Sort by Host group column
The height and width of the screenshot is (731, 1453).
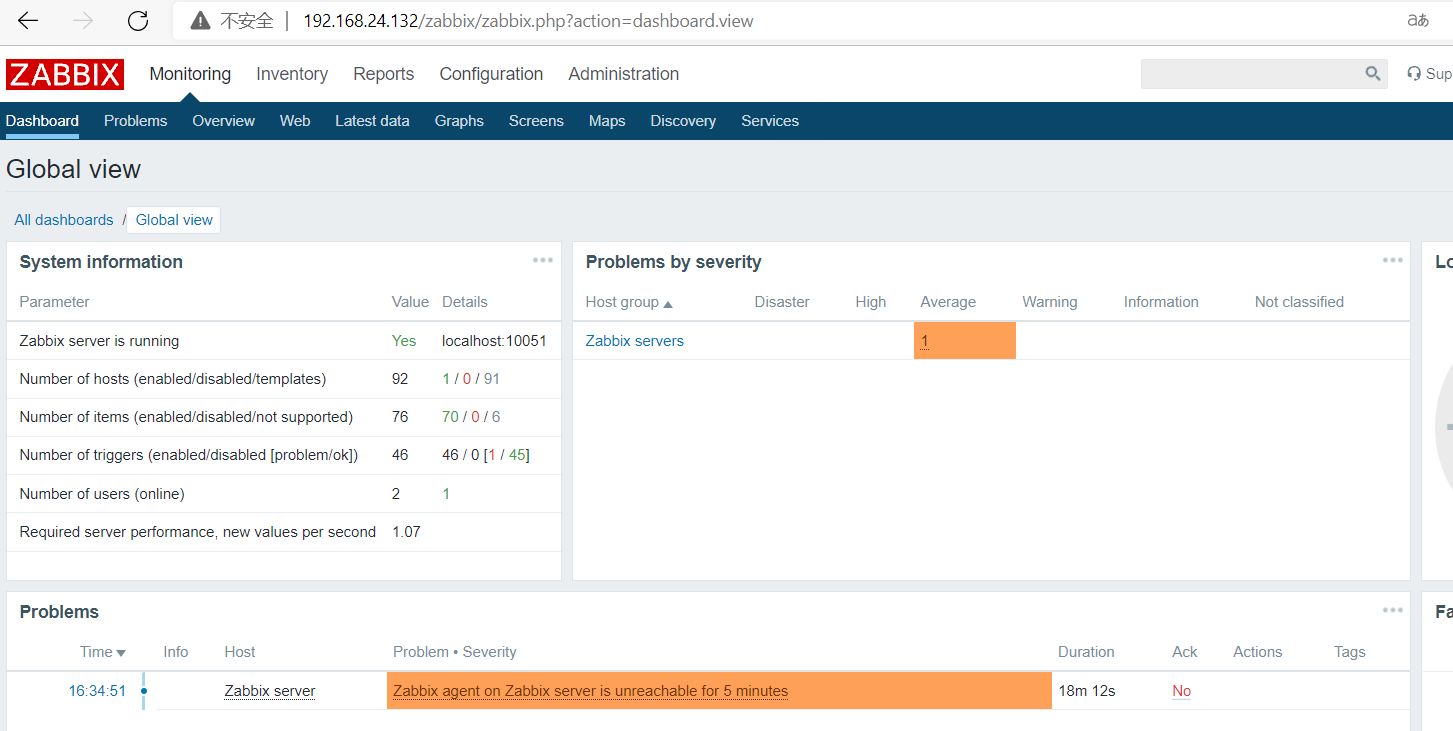click(x=629, y=302)
